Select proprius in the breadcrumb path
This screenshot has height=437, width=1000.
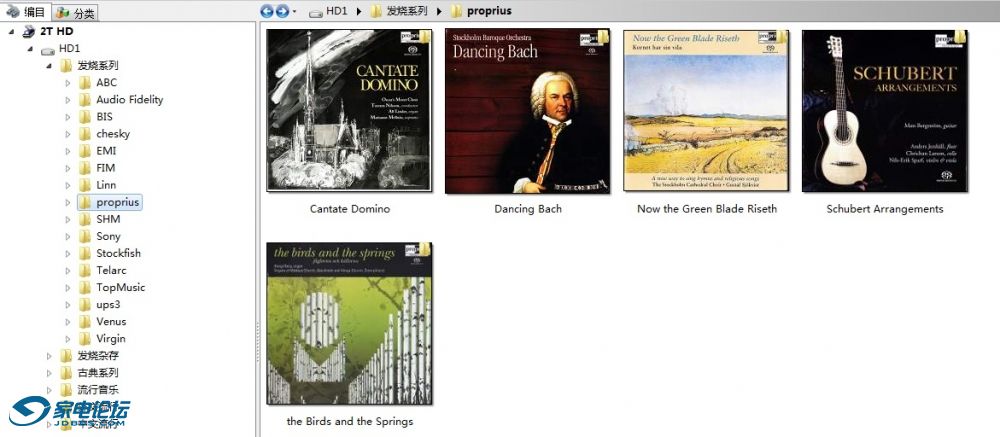click(x=489, y=11)
